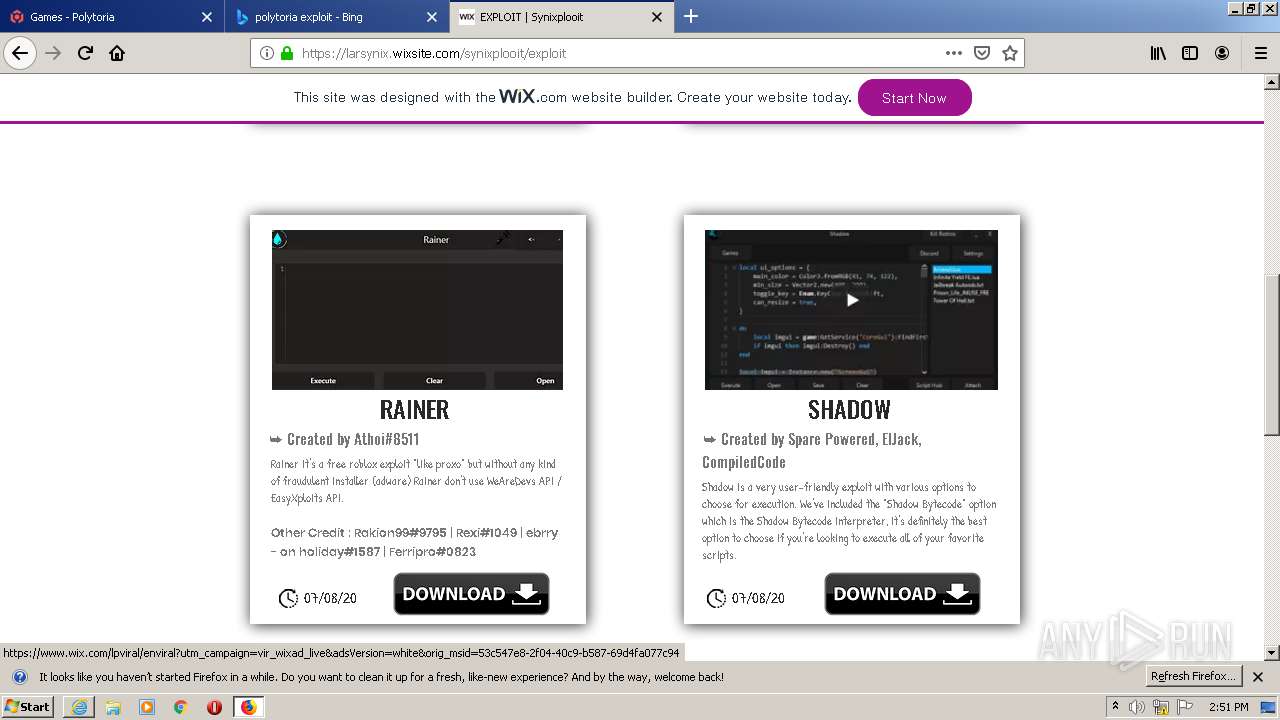This screenshot has height=720, width=1280.
Task: Click the green padlock security icon
Action: [286, 53]
